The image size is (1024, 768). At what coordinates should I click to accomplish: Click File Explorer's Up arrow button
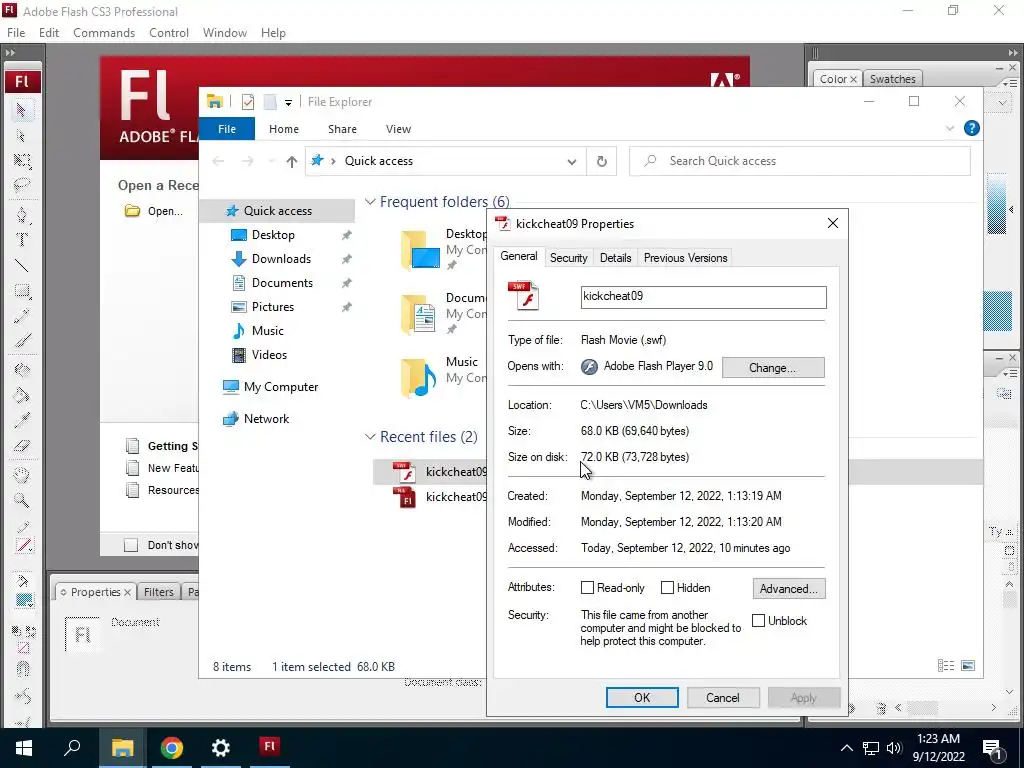(291, 161)
